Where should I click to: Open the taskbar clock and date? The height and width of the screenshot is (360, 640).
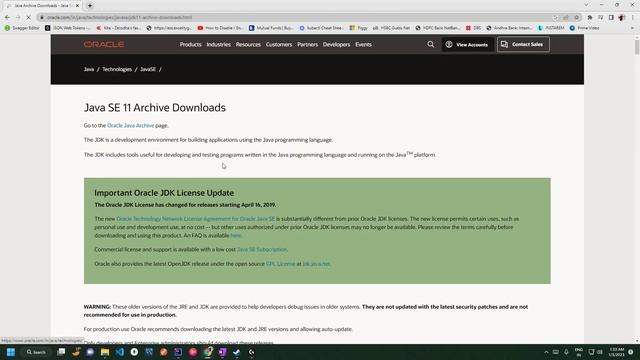tap(617, 352)
